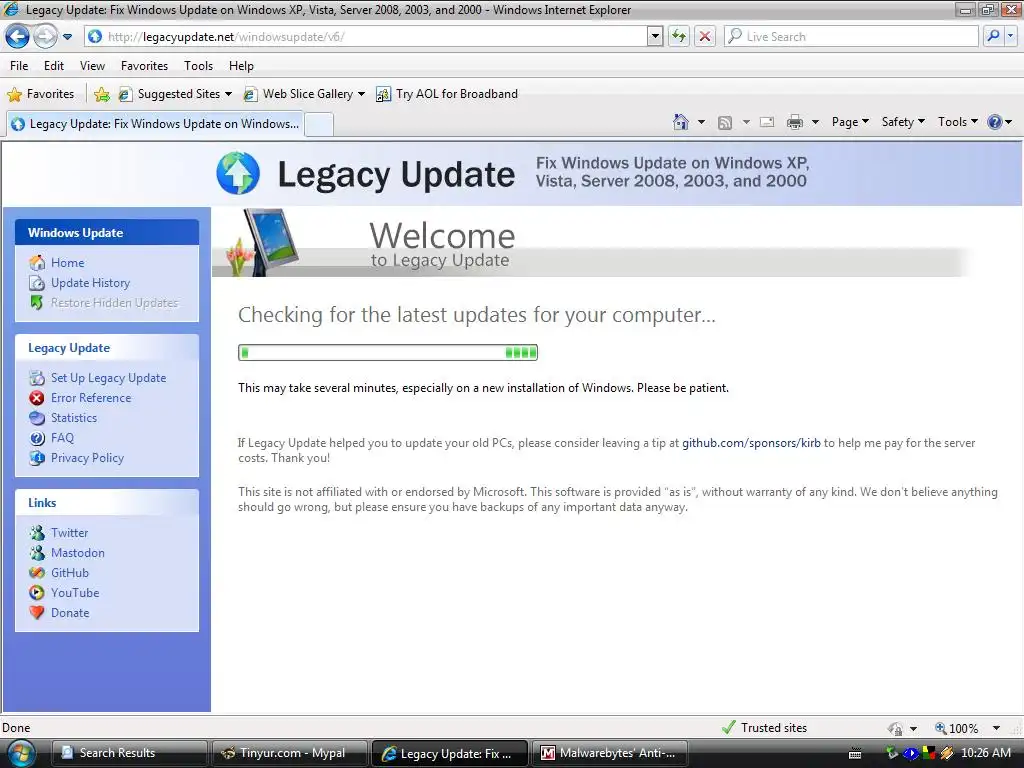Click the RSS Feeds toolbar icon
The image size is (1024, 768).
[725, 123]
